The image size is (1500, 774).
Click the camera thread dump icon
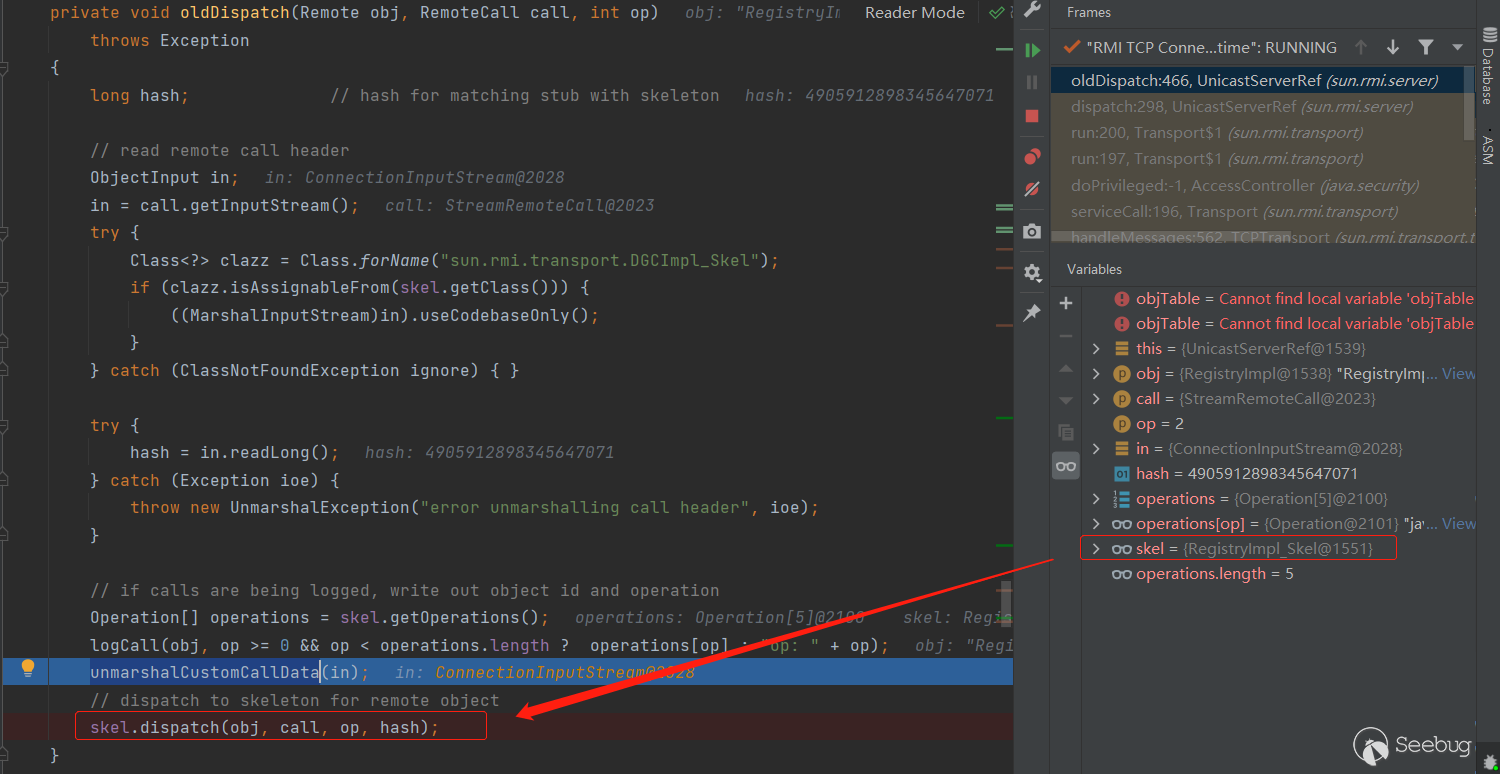[x=1033, y=232]
